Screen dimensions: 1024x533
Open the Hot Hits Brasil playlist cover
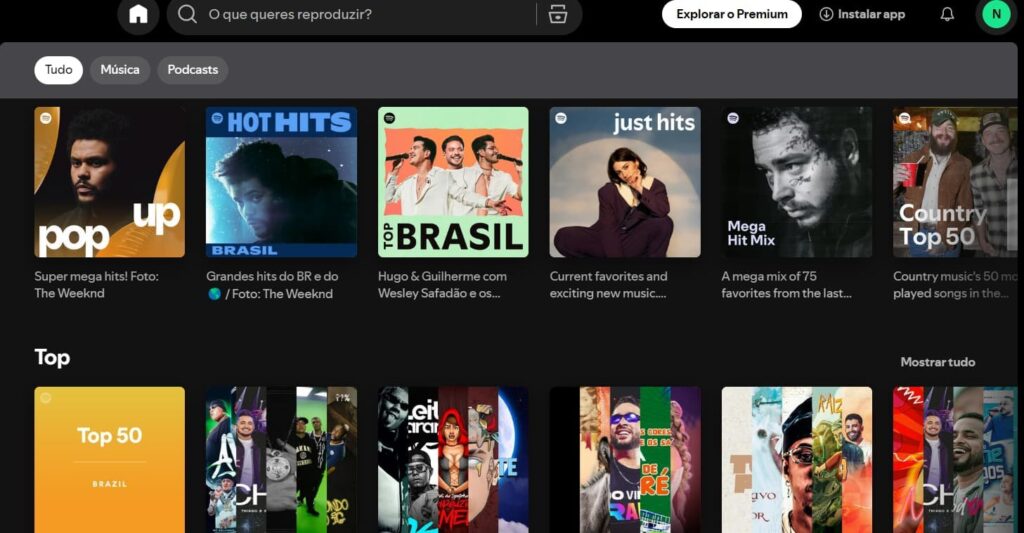coord(281,182)
